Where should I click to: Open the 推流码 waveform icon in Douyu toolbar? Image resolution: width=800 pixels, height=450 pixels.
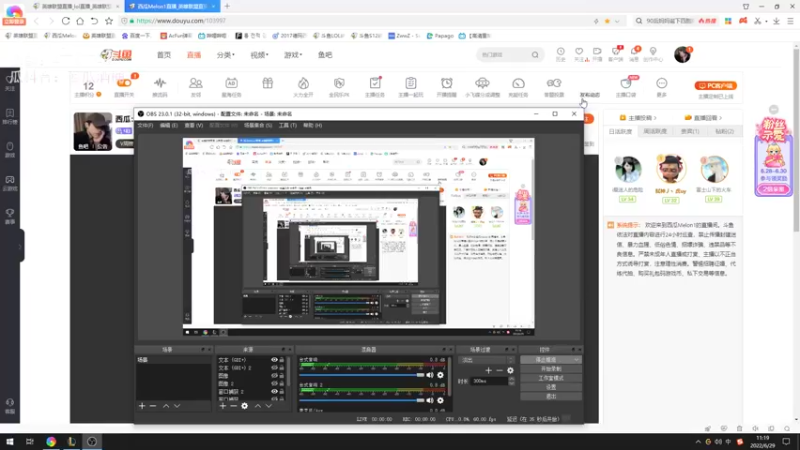(x=160, y=83)
